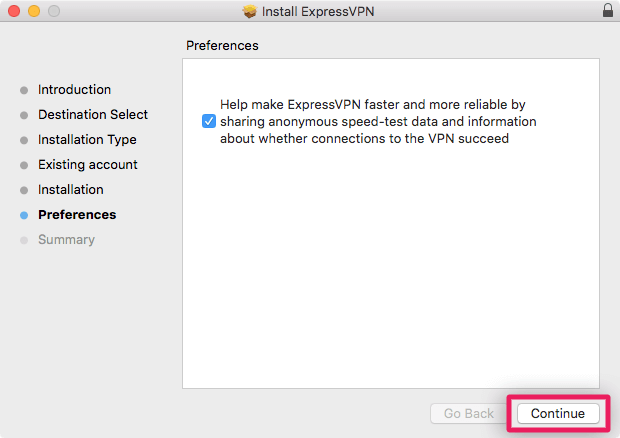Close the installer with red button

point(14,11)
